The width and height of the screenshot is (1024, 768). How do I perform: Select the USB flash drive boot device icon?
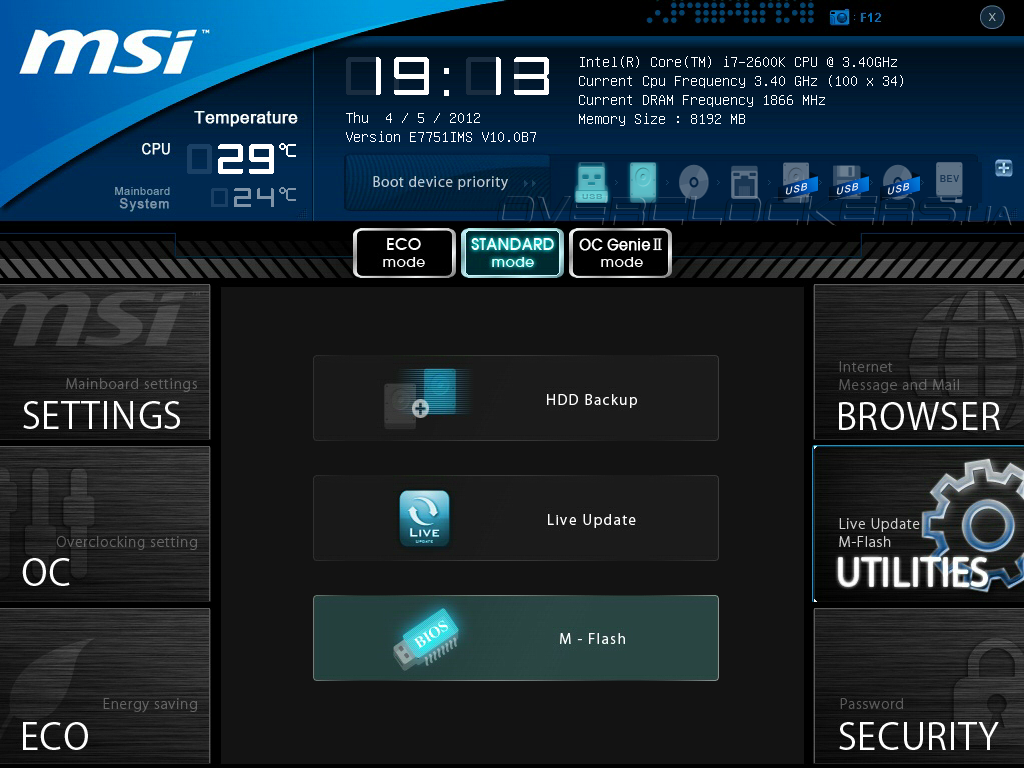(x=592, y=182)
